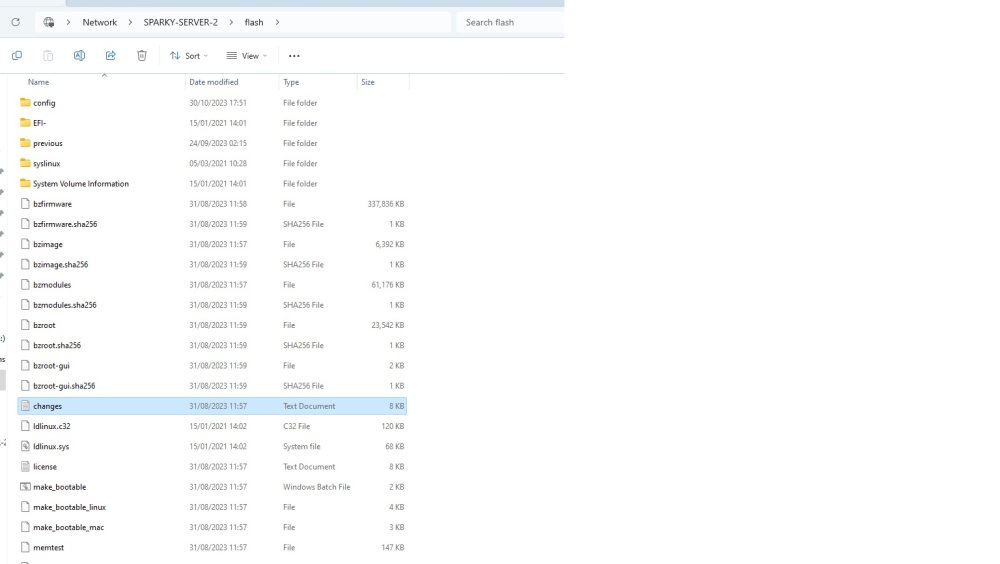
Task: Select the bzroot-gui file icon
Action: click(x=25, y=366)
